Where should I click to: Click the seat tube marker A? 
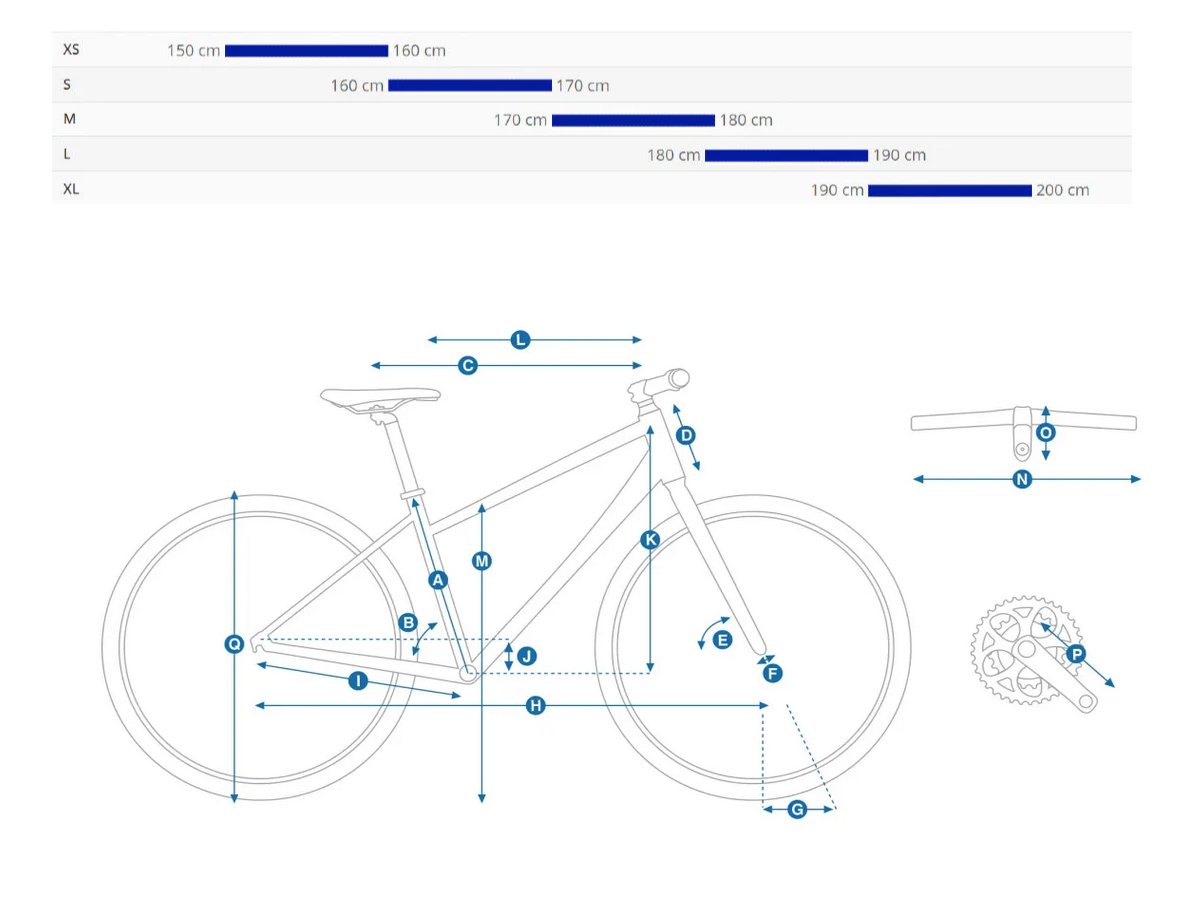(x=437, y=579)
